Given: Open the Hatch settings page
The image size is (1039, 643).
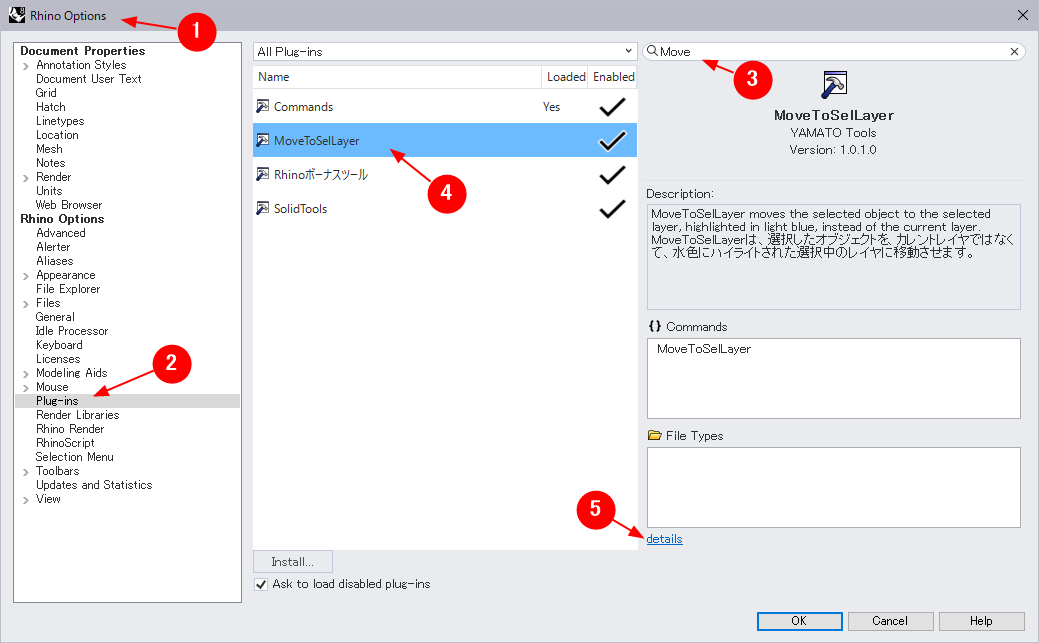Looking at the screenshot, I should (x=50, y=107).
